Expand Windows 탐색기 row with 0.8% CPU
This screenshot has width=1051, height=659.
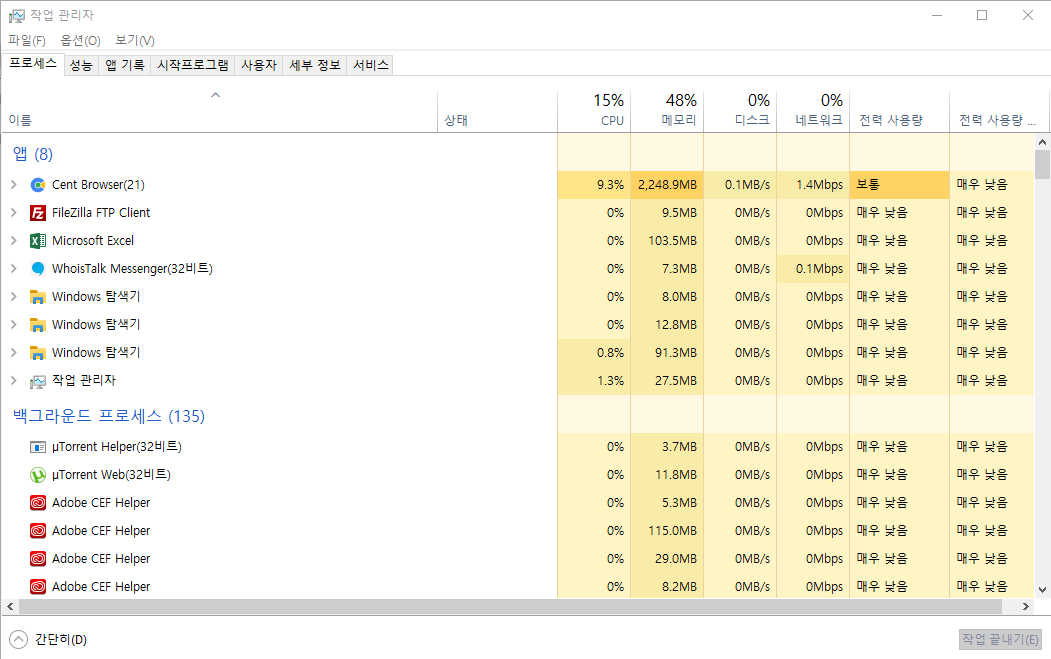click(x=13, y=353)
